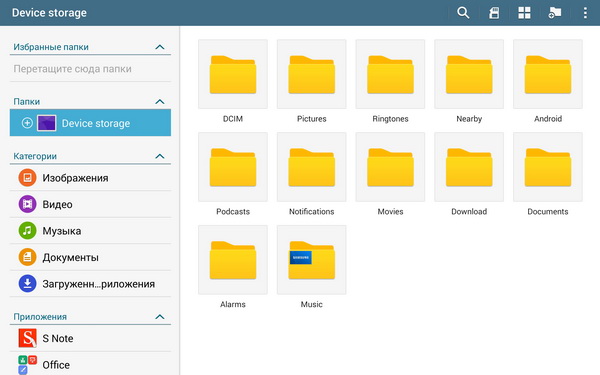Image resolution: width=600 pixels, height=375 pixels.
Task: Collapse the Приложения section chevron
Action: pos(160,317)
